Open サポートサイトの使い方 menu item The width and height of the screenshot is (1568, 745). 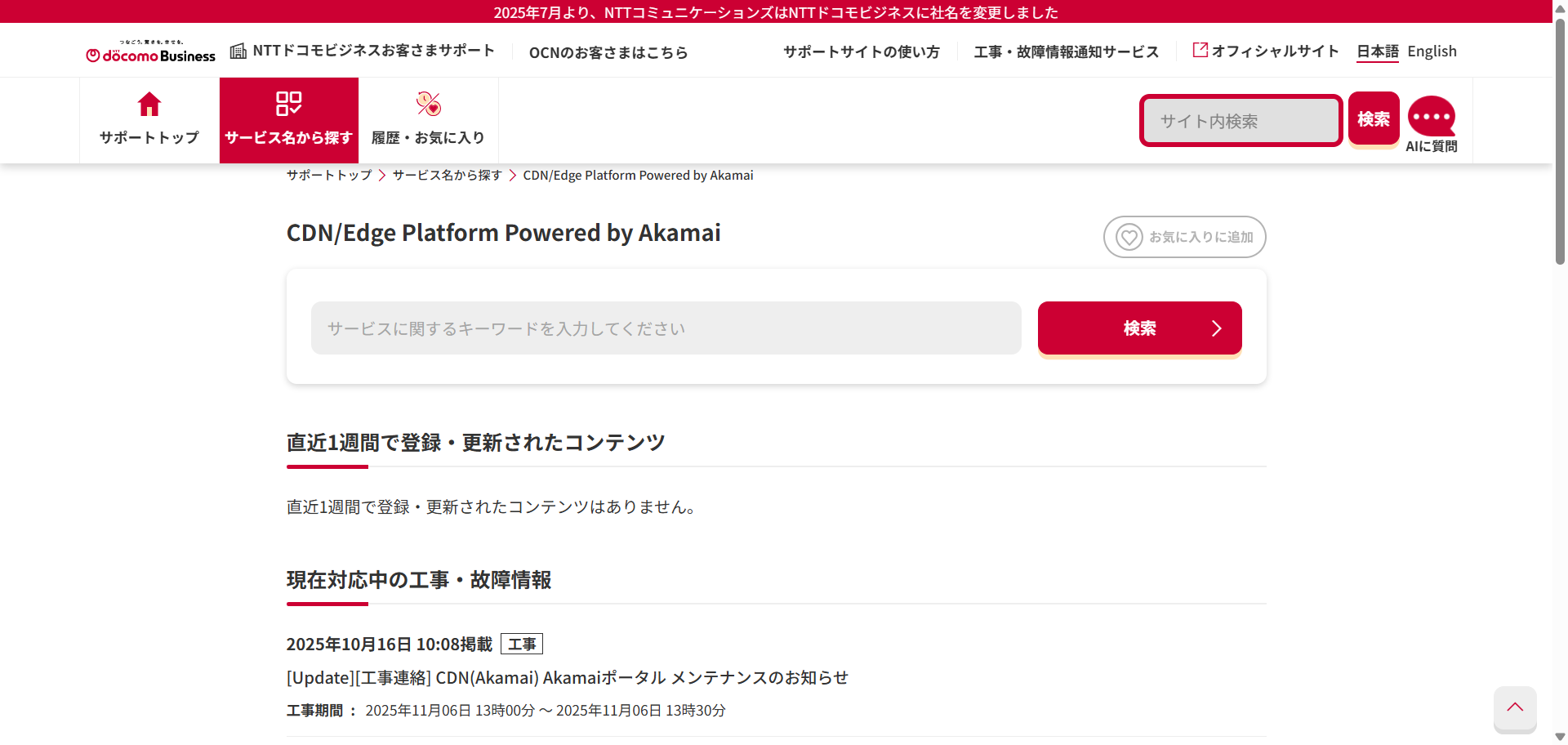[861, 52]
